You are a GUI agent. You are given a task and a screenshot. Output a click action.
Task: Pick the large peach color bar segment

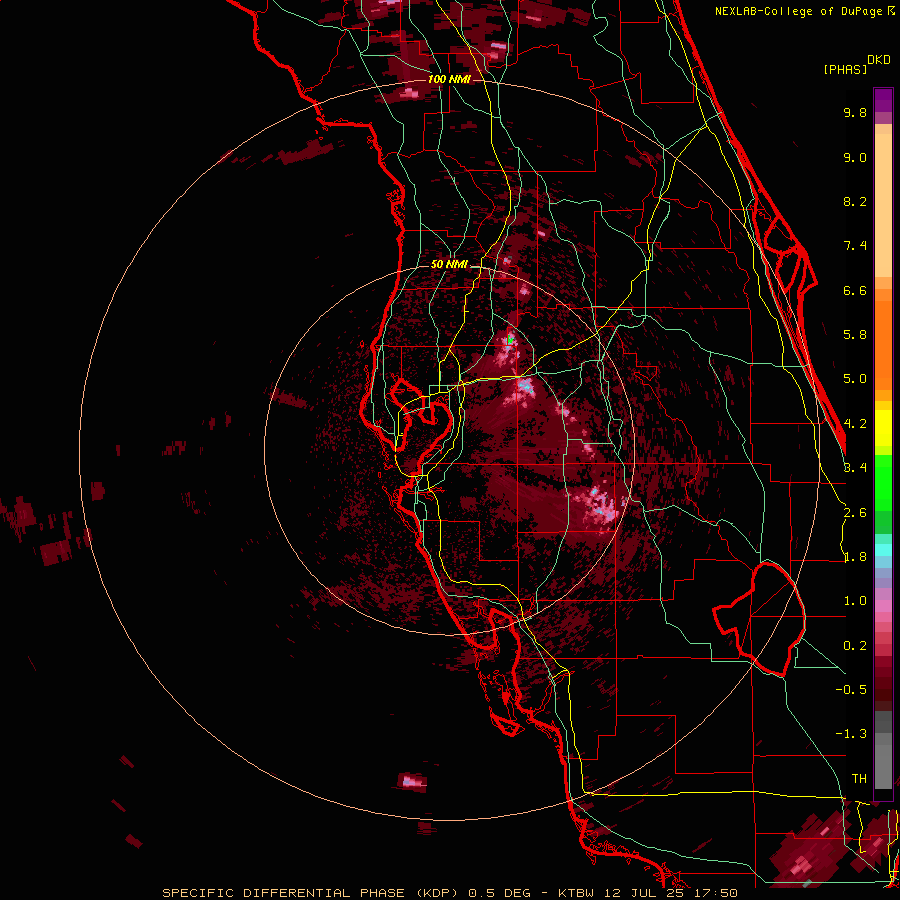coord(883,207)
